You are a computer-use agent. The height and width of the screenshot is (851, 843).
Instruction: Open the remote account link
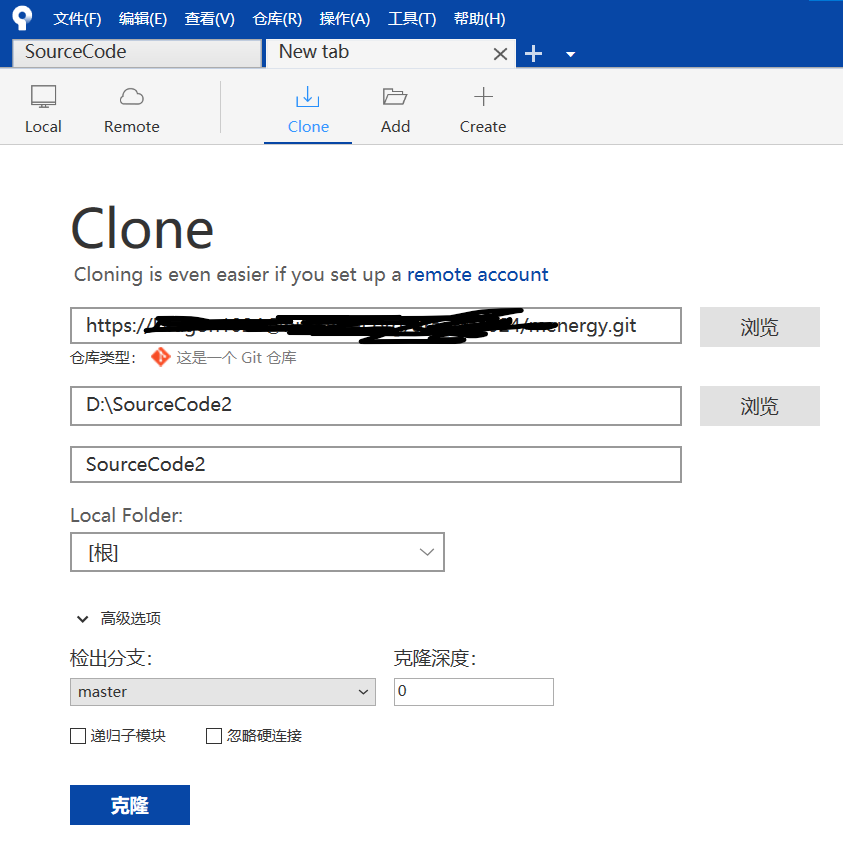(x=477, y=274)
